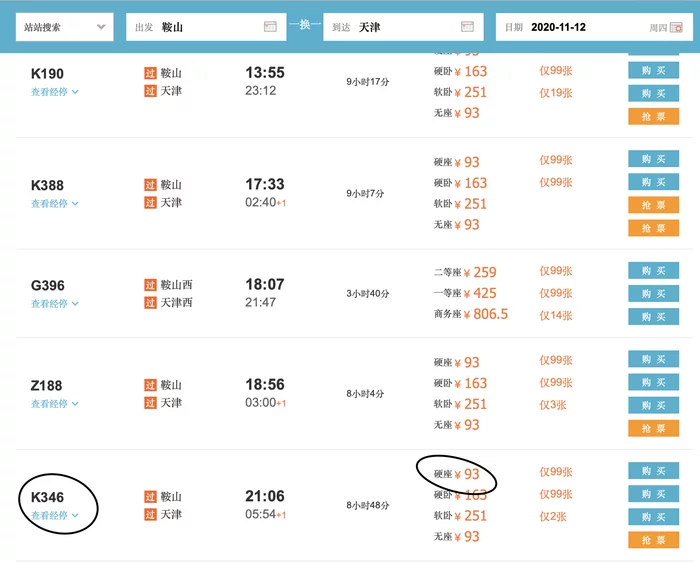Click the icon in the 出发 鞍山 field
700x563 pixels.
click(x=270, y=27)
